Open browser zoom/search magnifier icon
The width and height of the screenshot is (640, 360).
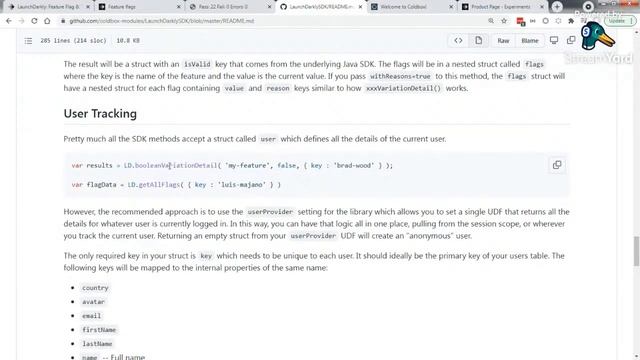tap(491, 21)
